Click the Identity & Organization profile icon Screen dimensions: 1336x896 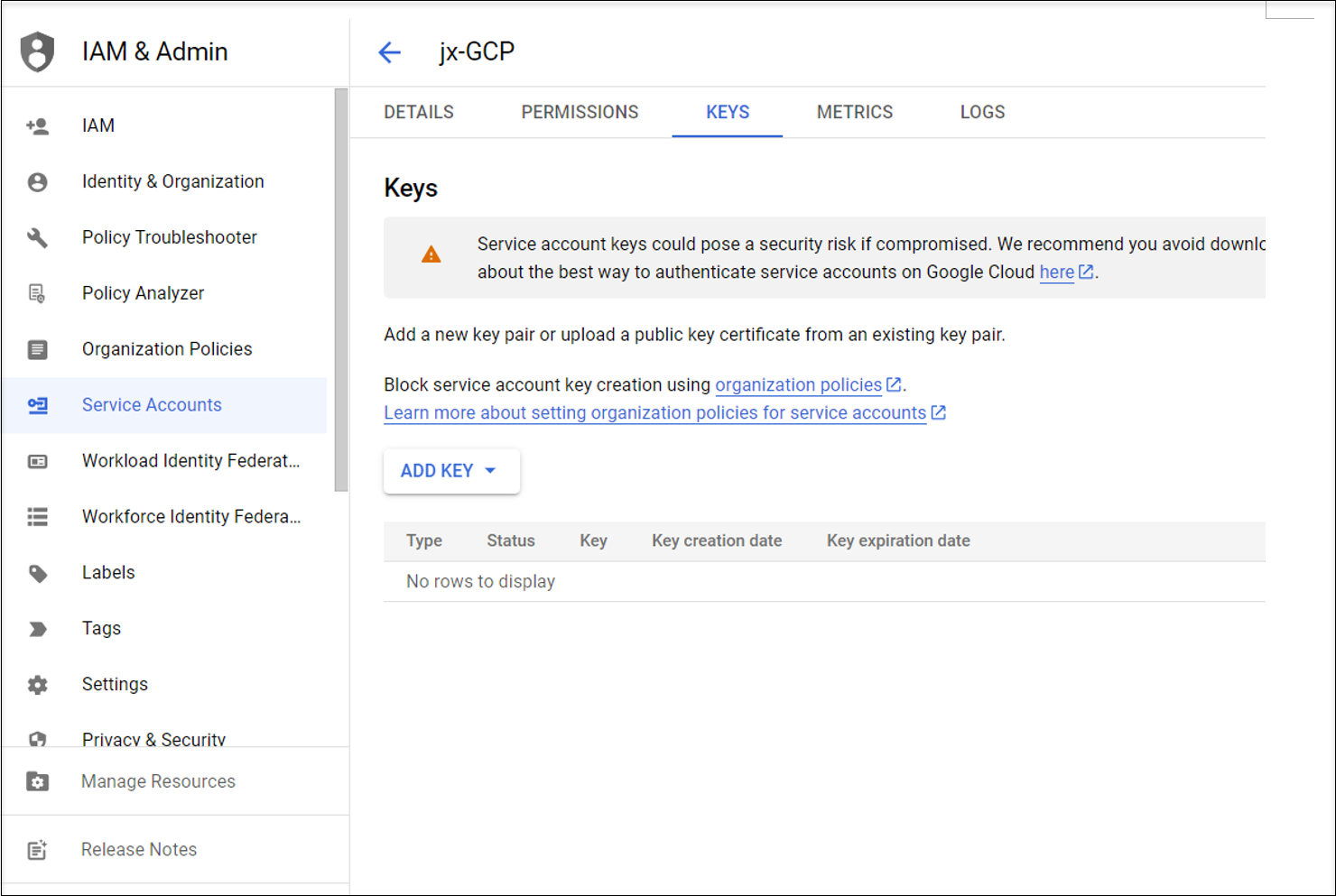[37, 181]
